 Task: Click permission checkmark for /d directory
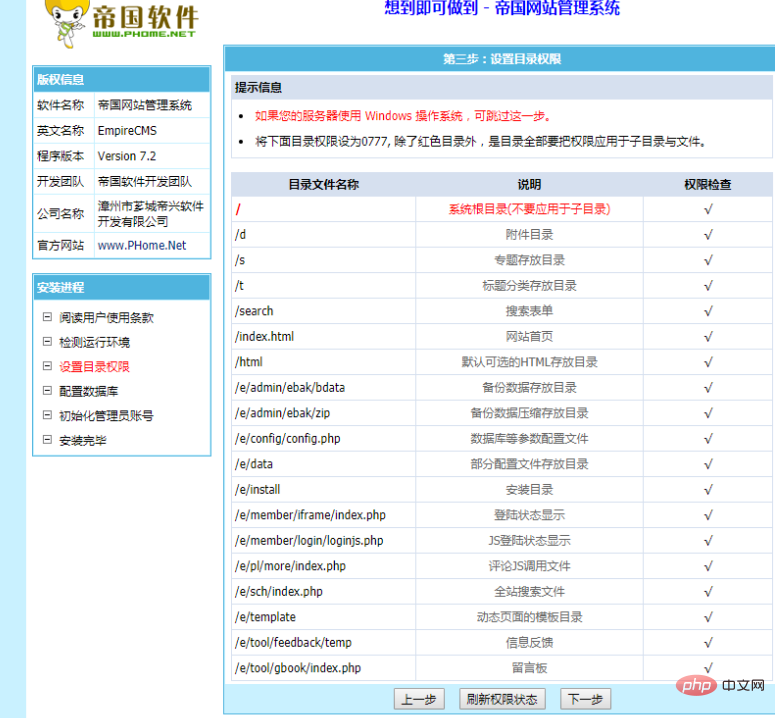(x=707, y=235)
